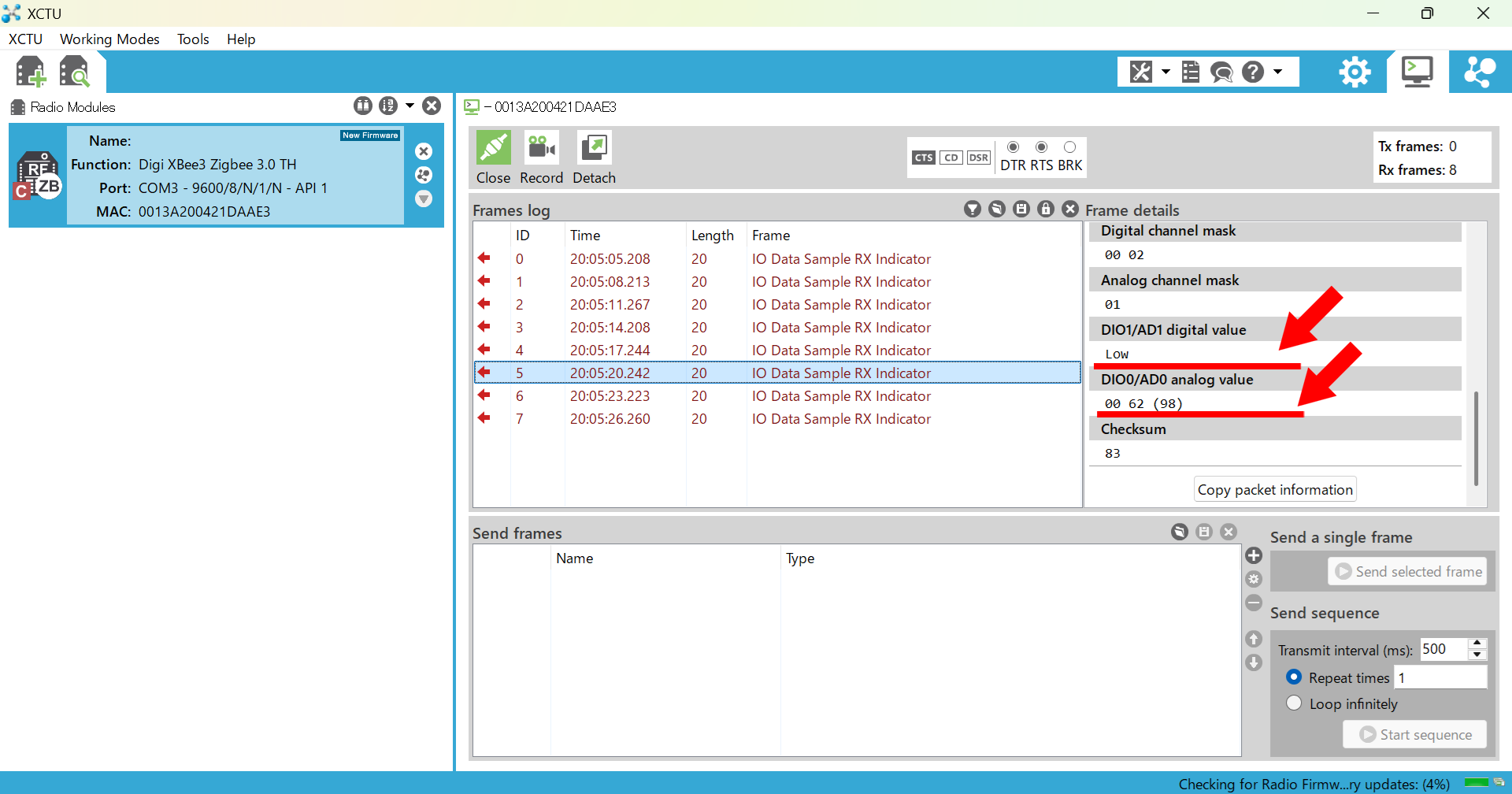Click the DSR line indicator

pyautogui.click(x=979, y=158)
